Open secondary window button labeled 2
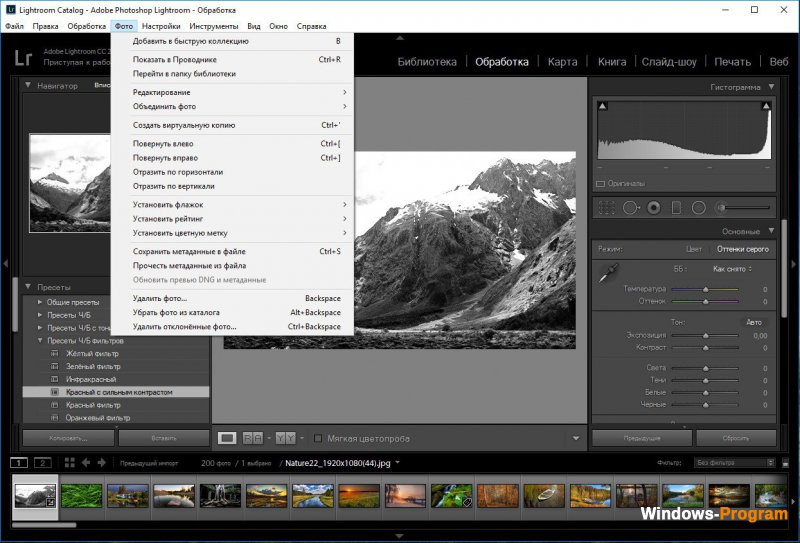800x543 pixels. click(x=43, y=463)
